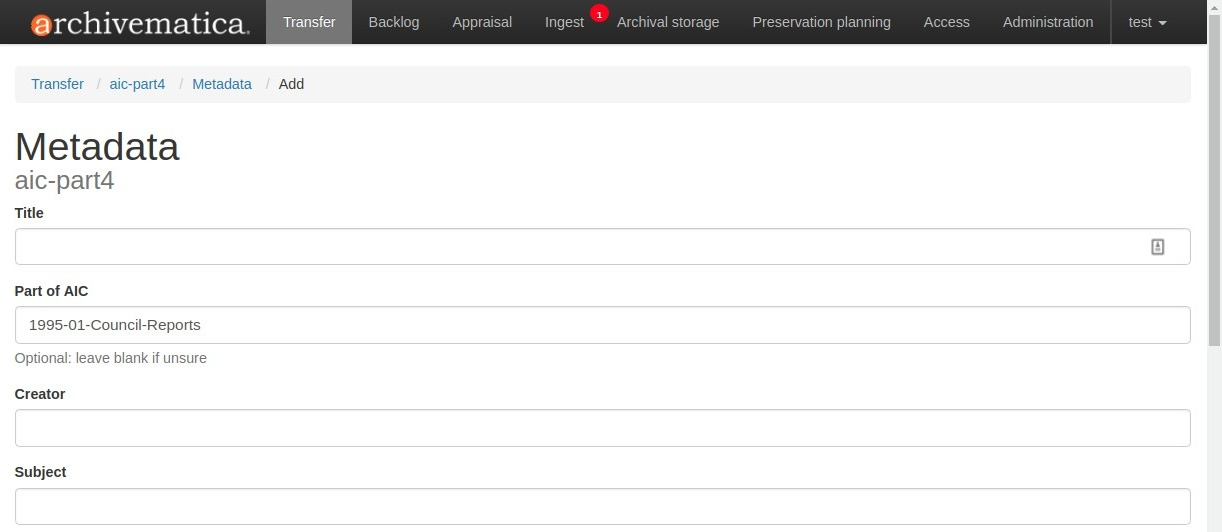The height and width of the screenshot is (532, 1222).
Task: Select the Ingest tab
Action: 564,22
